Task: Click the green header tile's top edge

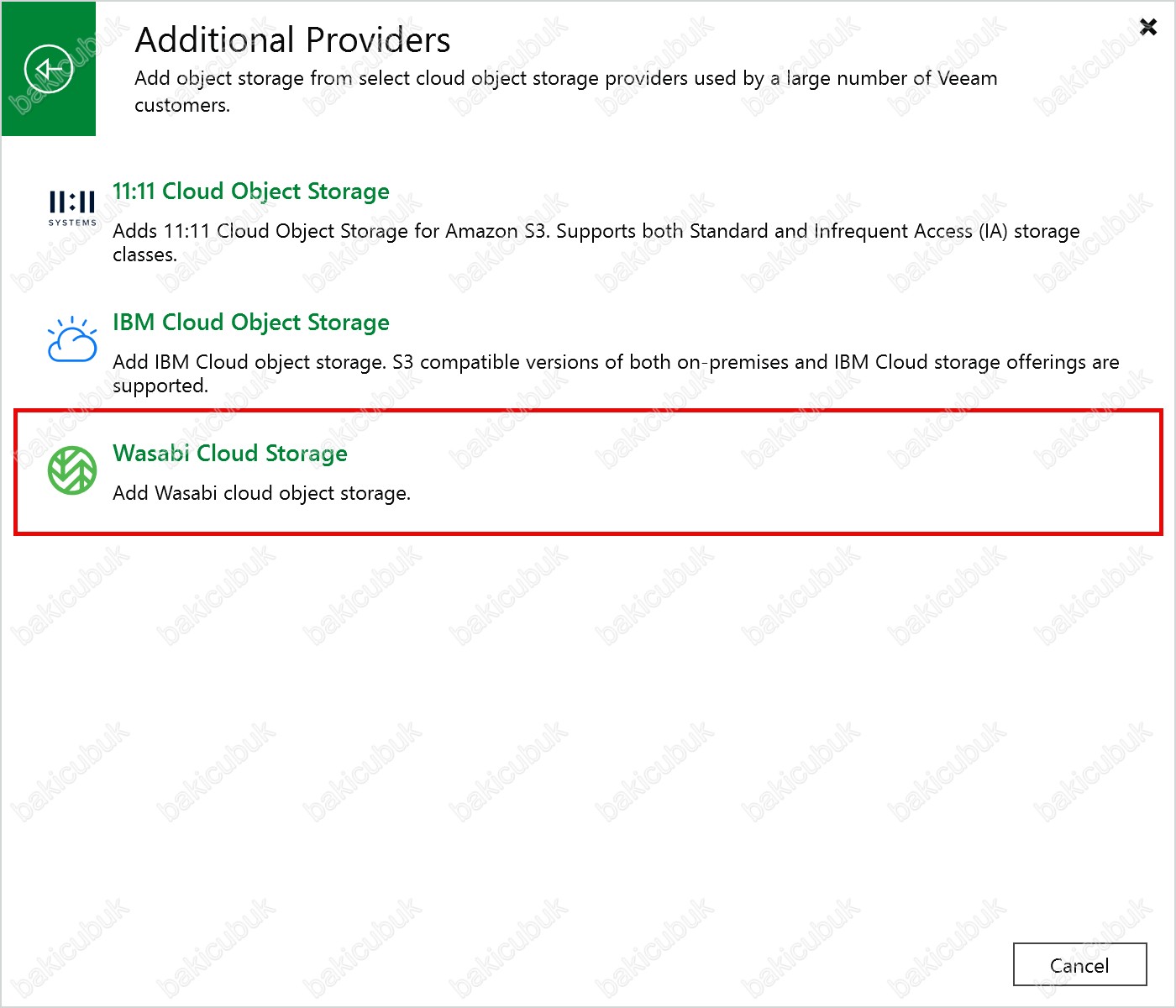Action: click(49, 5)
